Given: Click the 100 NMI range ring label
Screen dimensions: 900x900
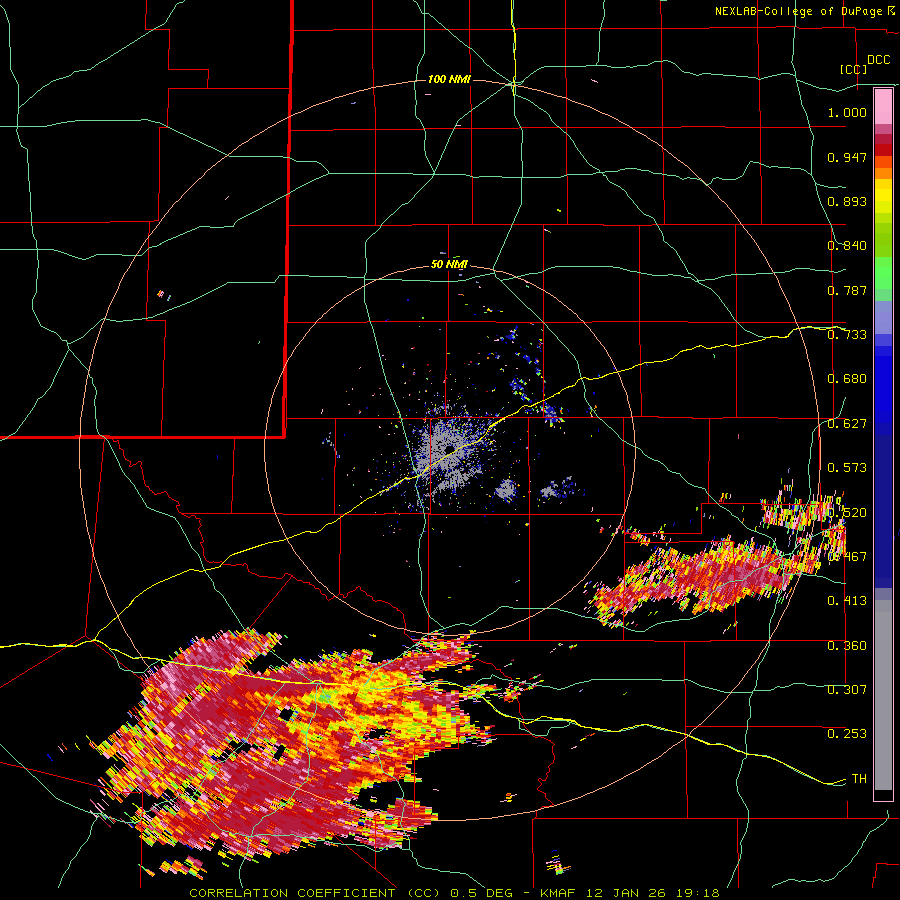Looking at the screenshot, I should (449, 79).
